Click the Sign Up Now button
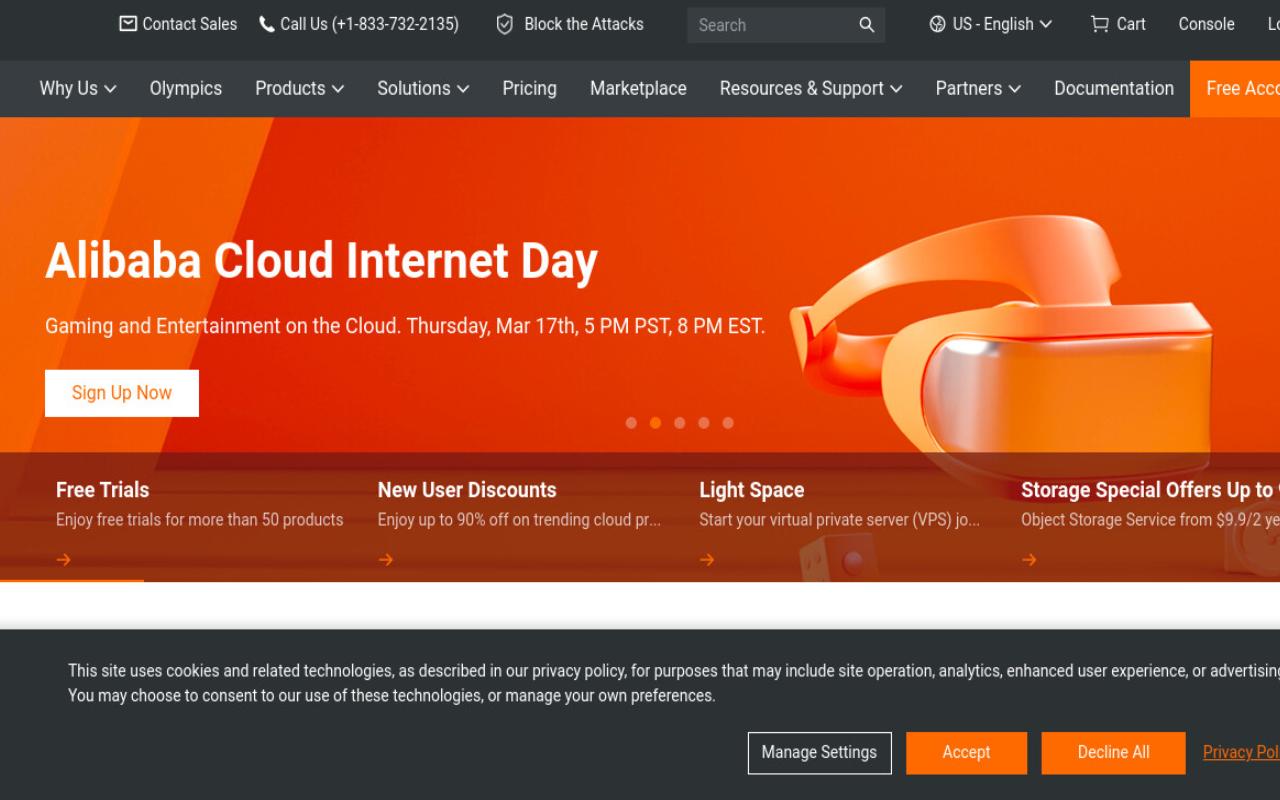Image resolution: width=1280 pixels, height=800 pixels. [122, 393]
